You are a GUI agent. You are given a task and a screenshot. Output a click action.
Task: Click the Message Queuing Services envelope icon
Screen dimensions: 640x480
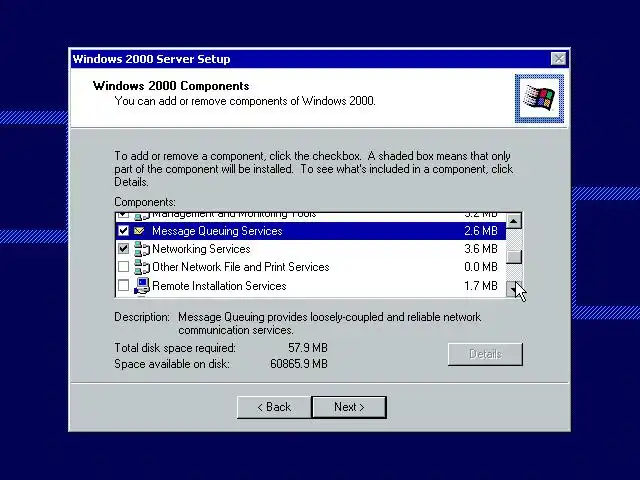tap(139, 231)
